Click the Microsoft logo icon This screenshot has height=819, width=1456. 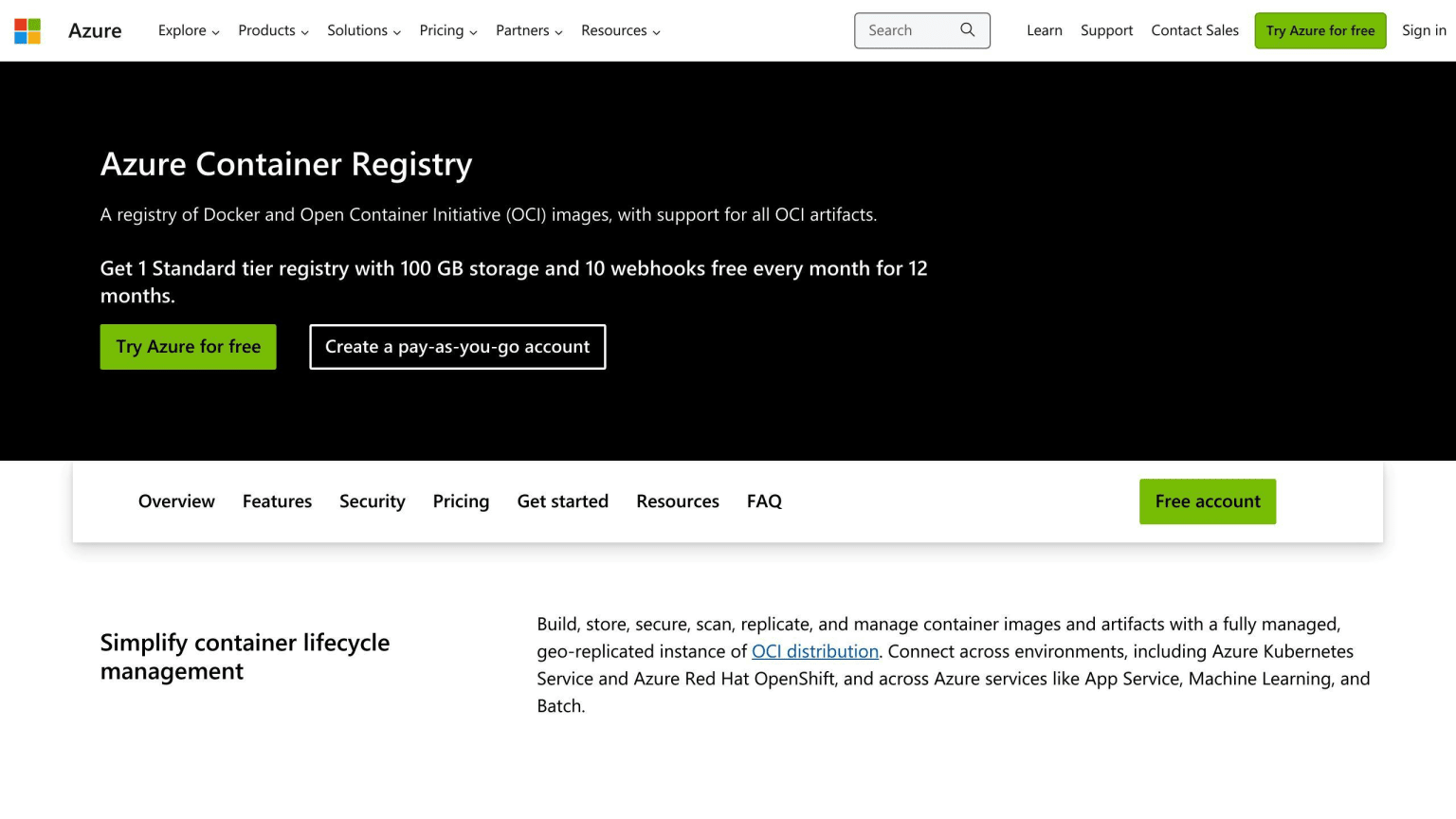27,30
